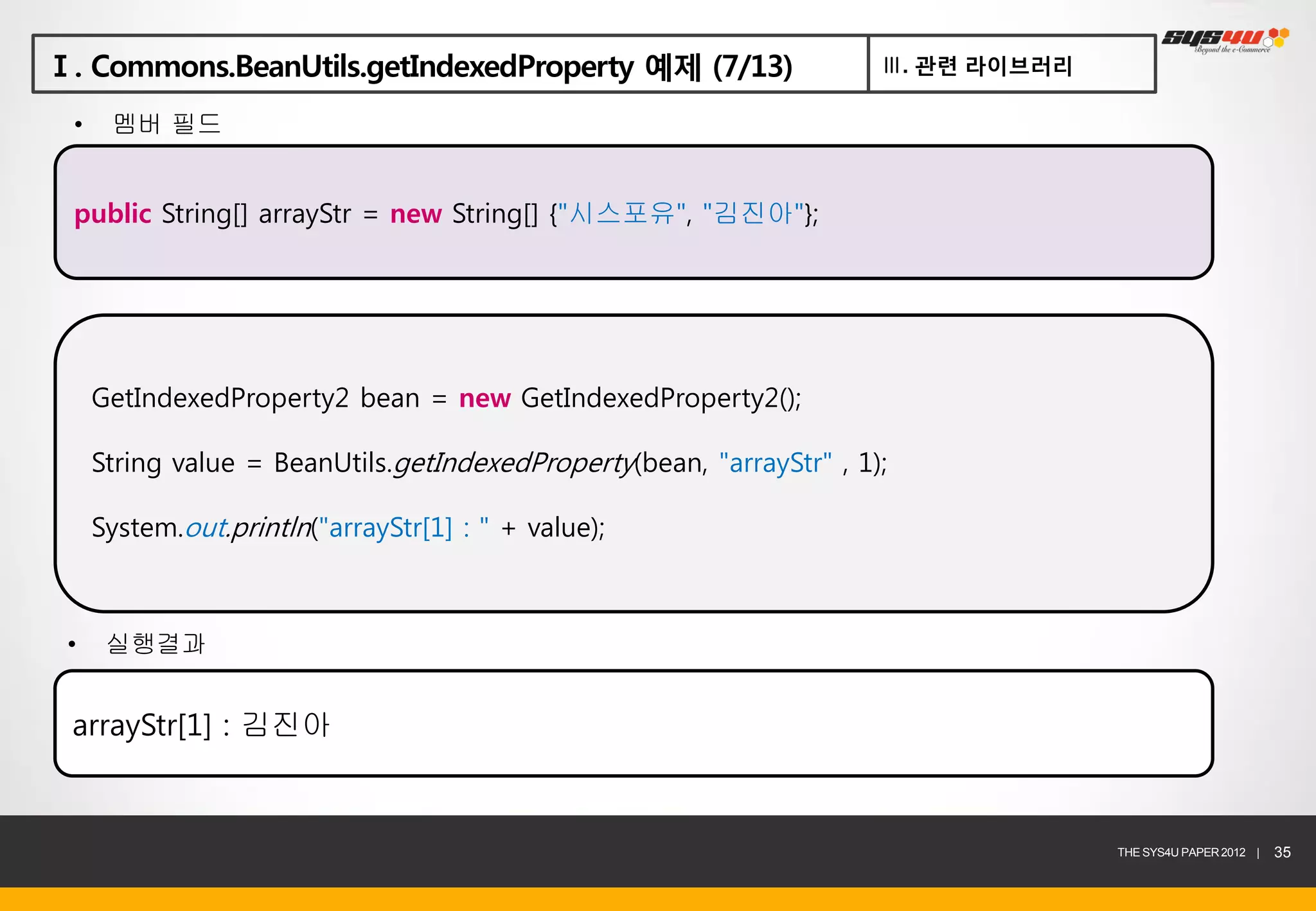Click the bullet text '멤버 필드'

tap(167, 123)
